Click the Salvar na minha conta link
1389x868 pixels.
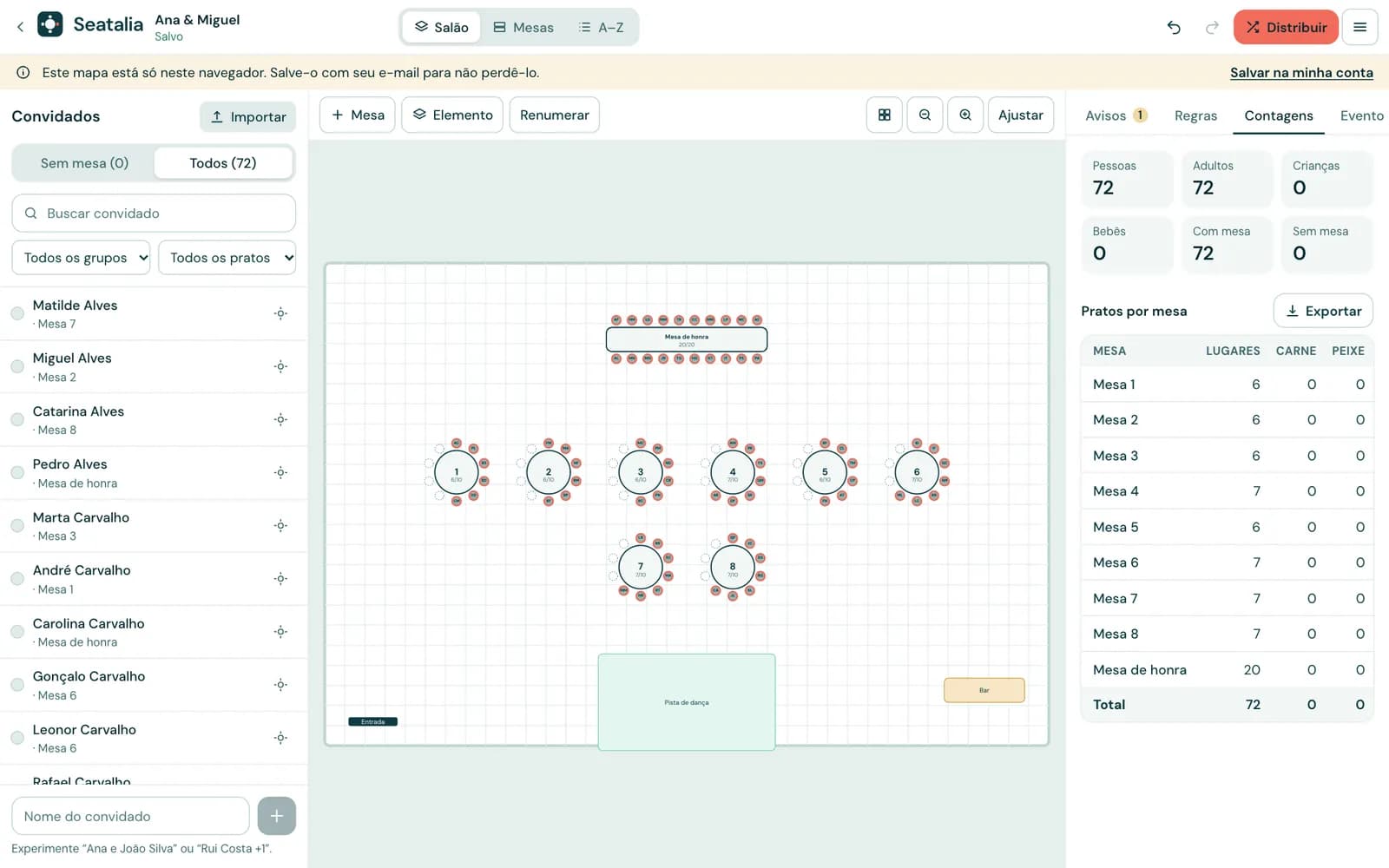1301,73
